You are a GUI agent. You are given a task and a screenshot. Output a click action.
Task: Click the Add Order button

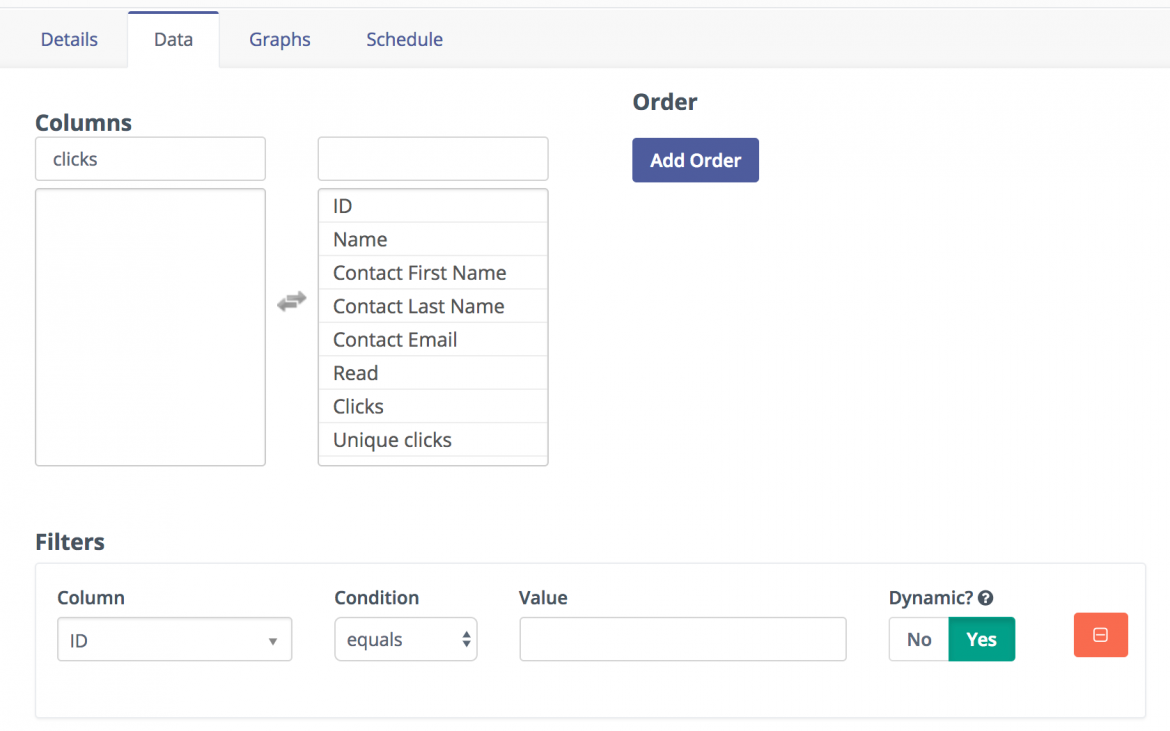695,160
